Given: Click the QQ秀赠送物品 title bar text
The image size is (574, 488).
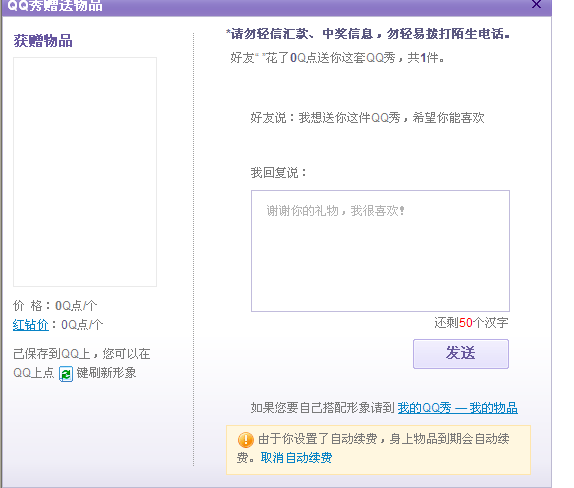Looking at the screenshot, I should 55,5.
